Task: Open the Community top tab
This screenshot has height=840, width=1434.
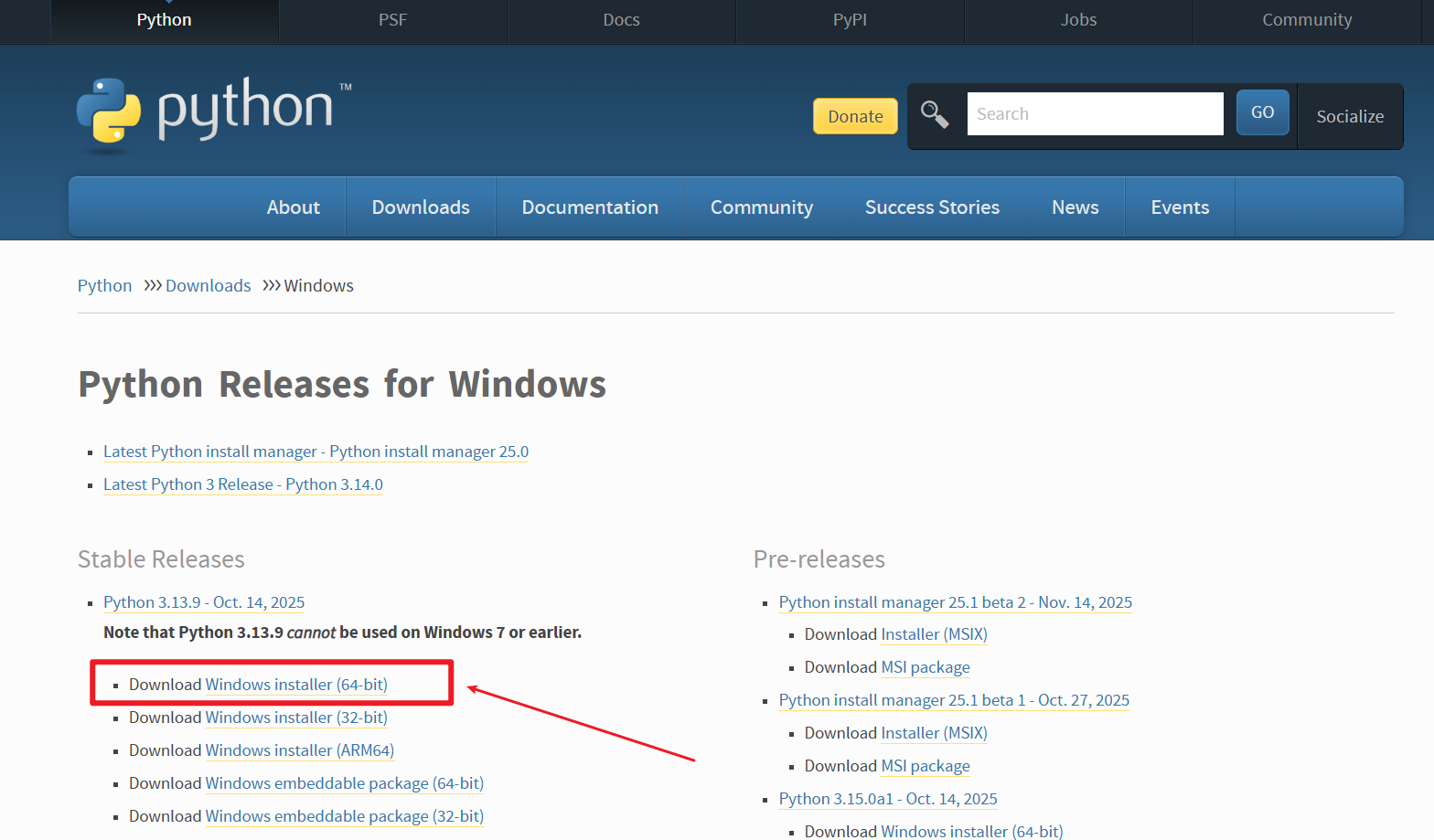Action: 1307,20
